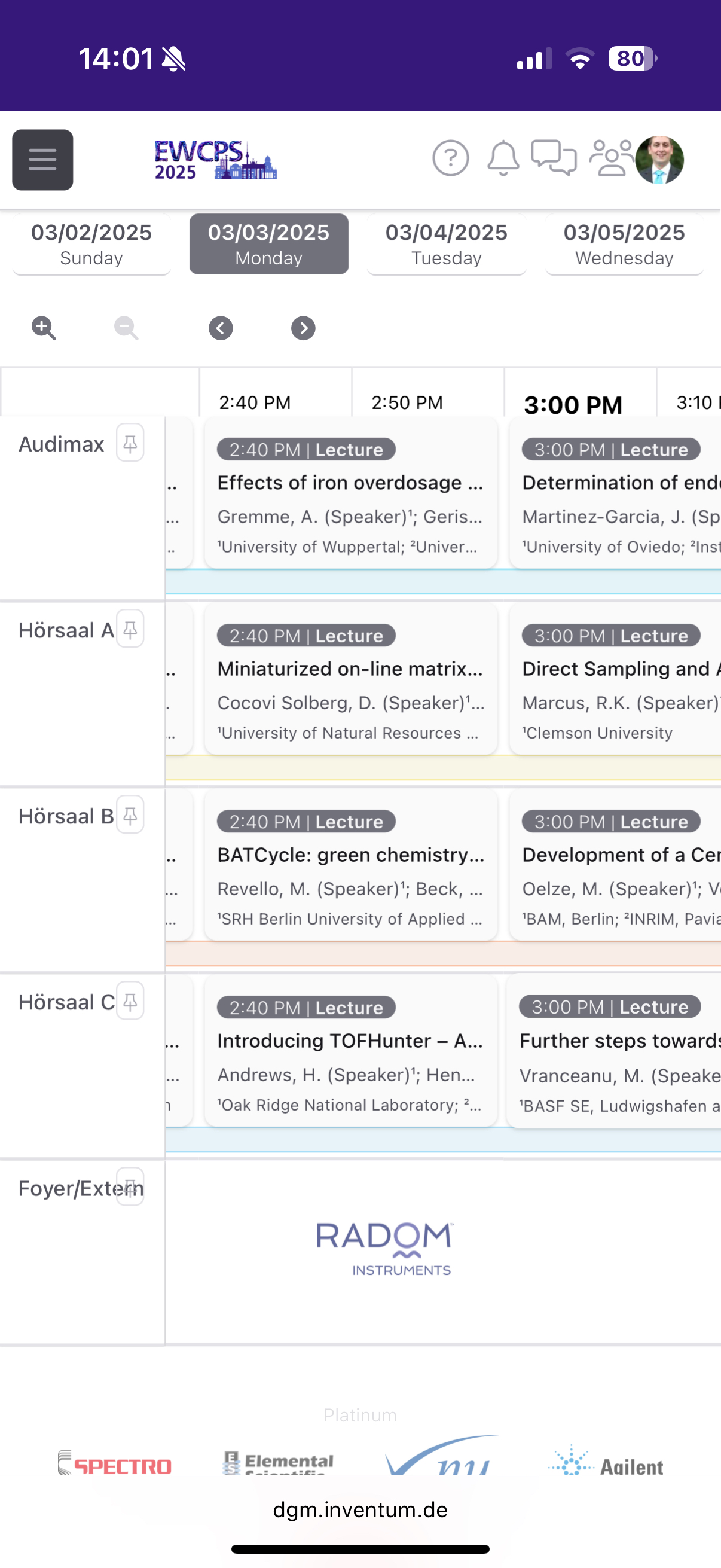Toggle pin for Hörsaal C row
The height and width of the screenshot is (1568, 721).
point(130,1001)
